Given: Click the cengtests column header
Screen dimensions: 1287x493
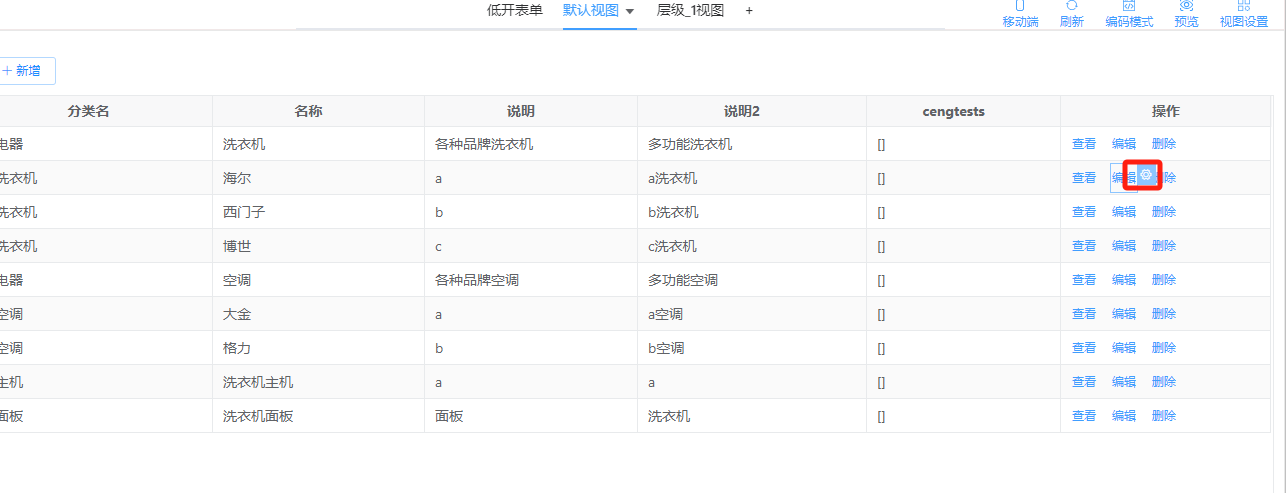Looking at the screenshot, I should [953, 111].
